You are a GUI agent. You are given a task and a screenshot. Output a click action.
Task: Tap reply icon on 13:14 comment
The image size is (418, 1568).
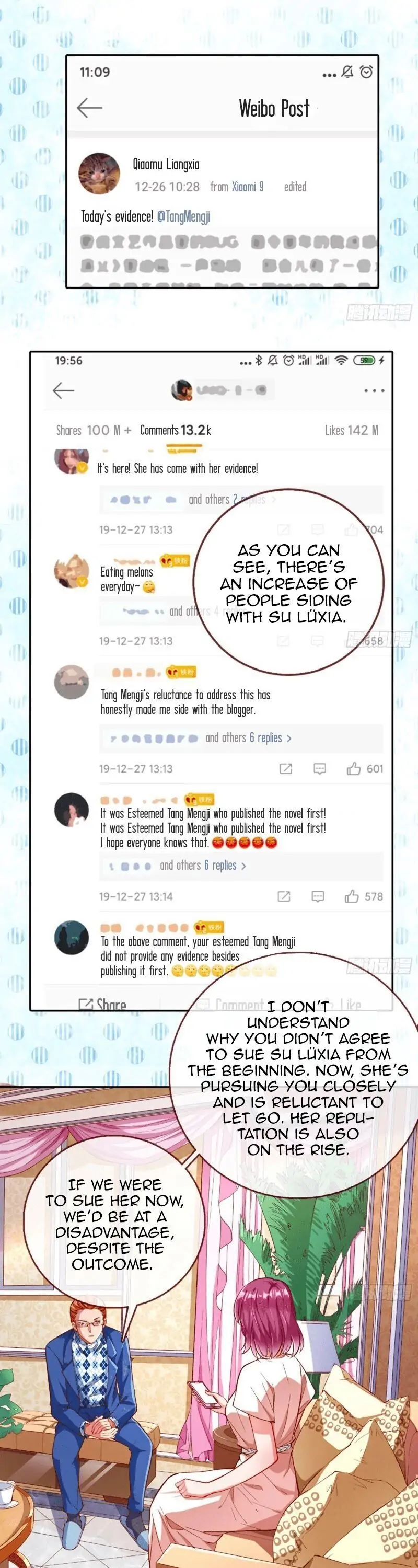point(318,896)
